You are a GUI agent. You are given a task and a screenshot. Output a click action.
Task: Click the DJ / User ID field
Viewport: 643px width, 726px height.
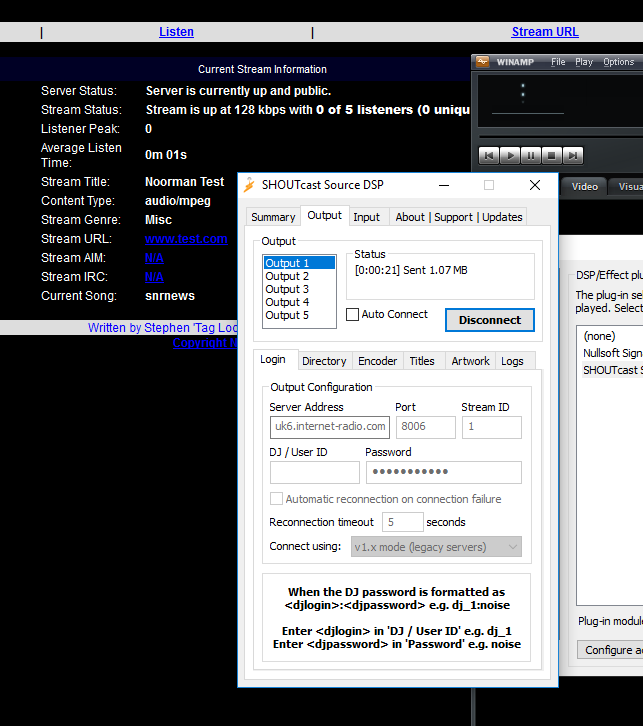coord(314,473)
